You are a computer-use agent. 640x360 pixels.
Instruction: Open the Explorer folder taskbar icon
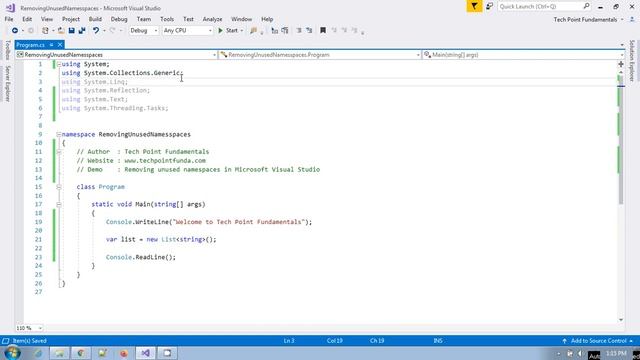click(60, 353)
